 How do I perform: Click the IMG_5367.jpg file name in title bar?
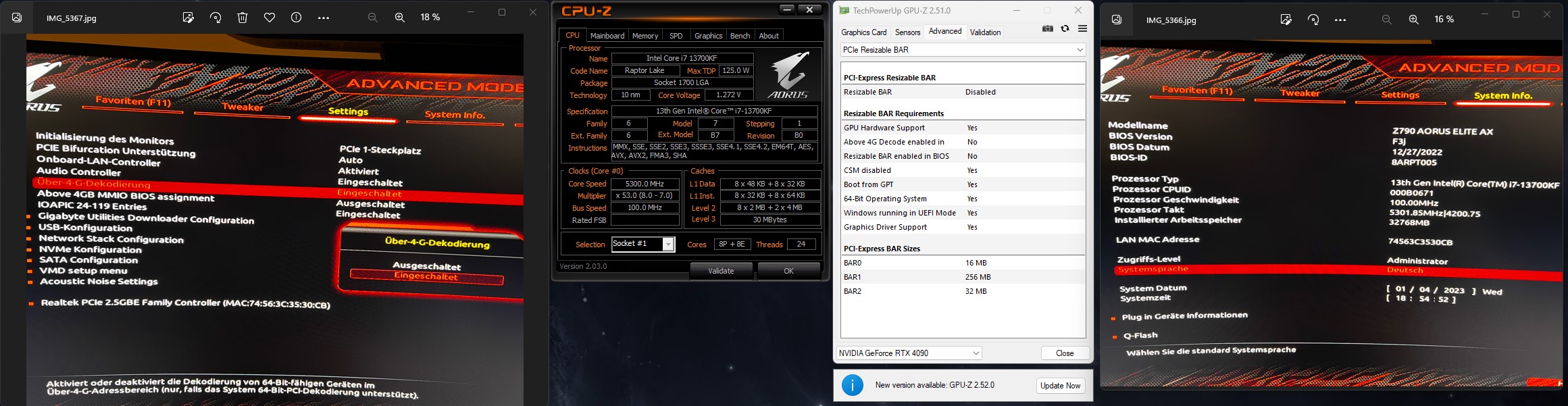pos(72,18)
